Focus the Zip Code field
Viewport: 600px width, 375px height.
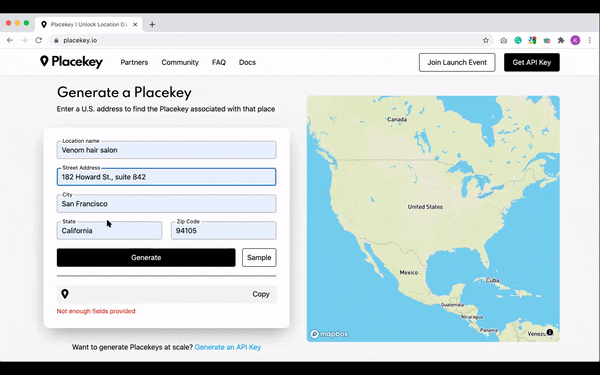tap(223, 230)
